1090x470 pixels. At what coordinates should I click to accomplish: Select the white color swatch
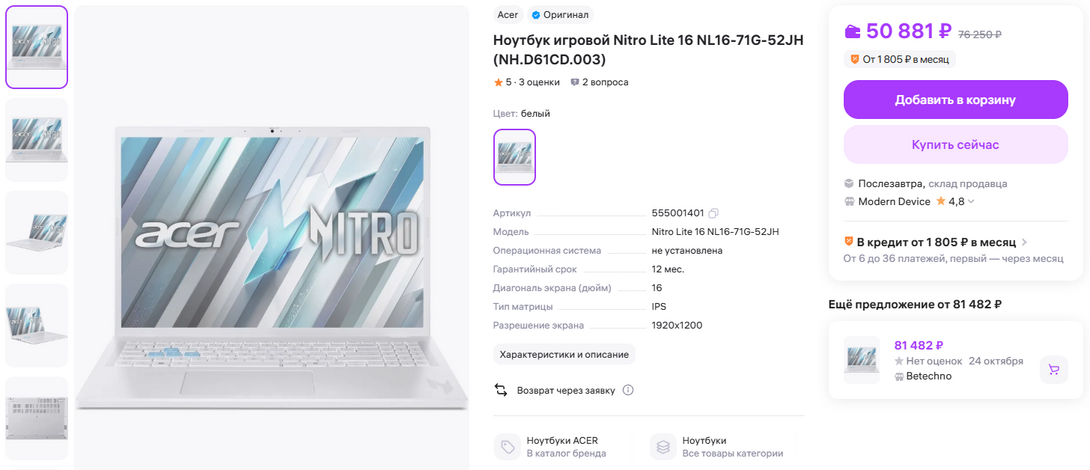[x=515, y=157]
